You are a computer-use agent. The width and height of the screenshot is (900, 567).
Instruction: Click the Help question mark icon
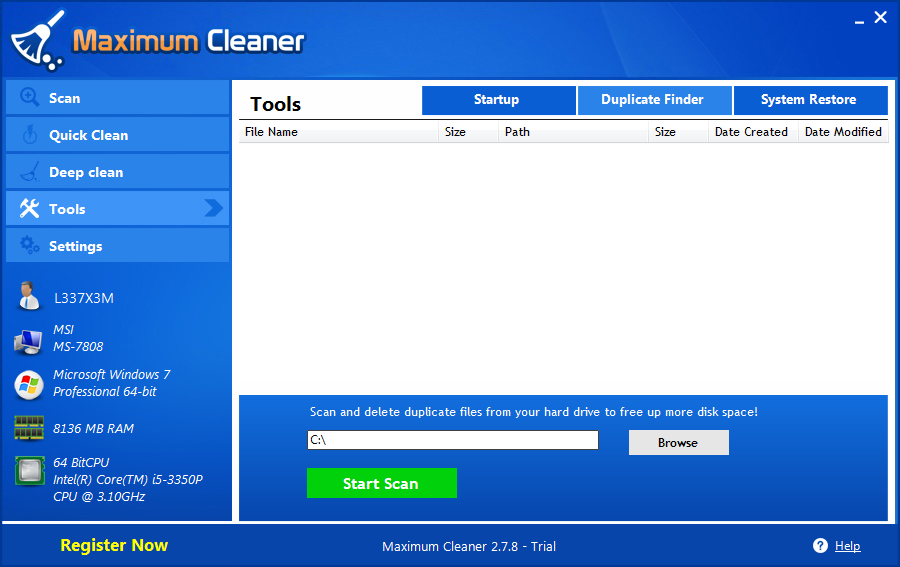click(820, 546)
